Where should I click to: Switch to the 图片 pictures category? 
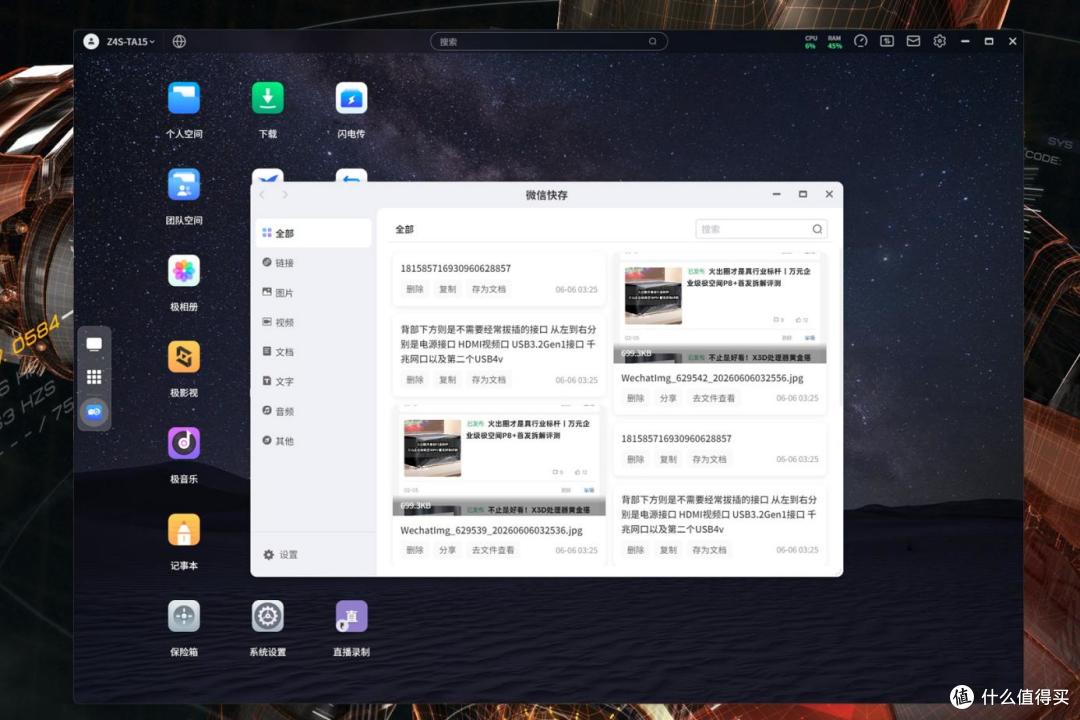[313, 293]
